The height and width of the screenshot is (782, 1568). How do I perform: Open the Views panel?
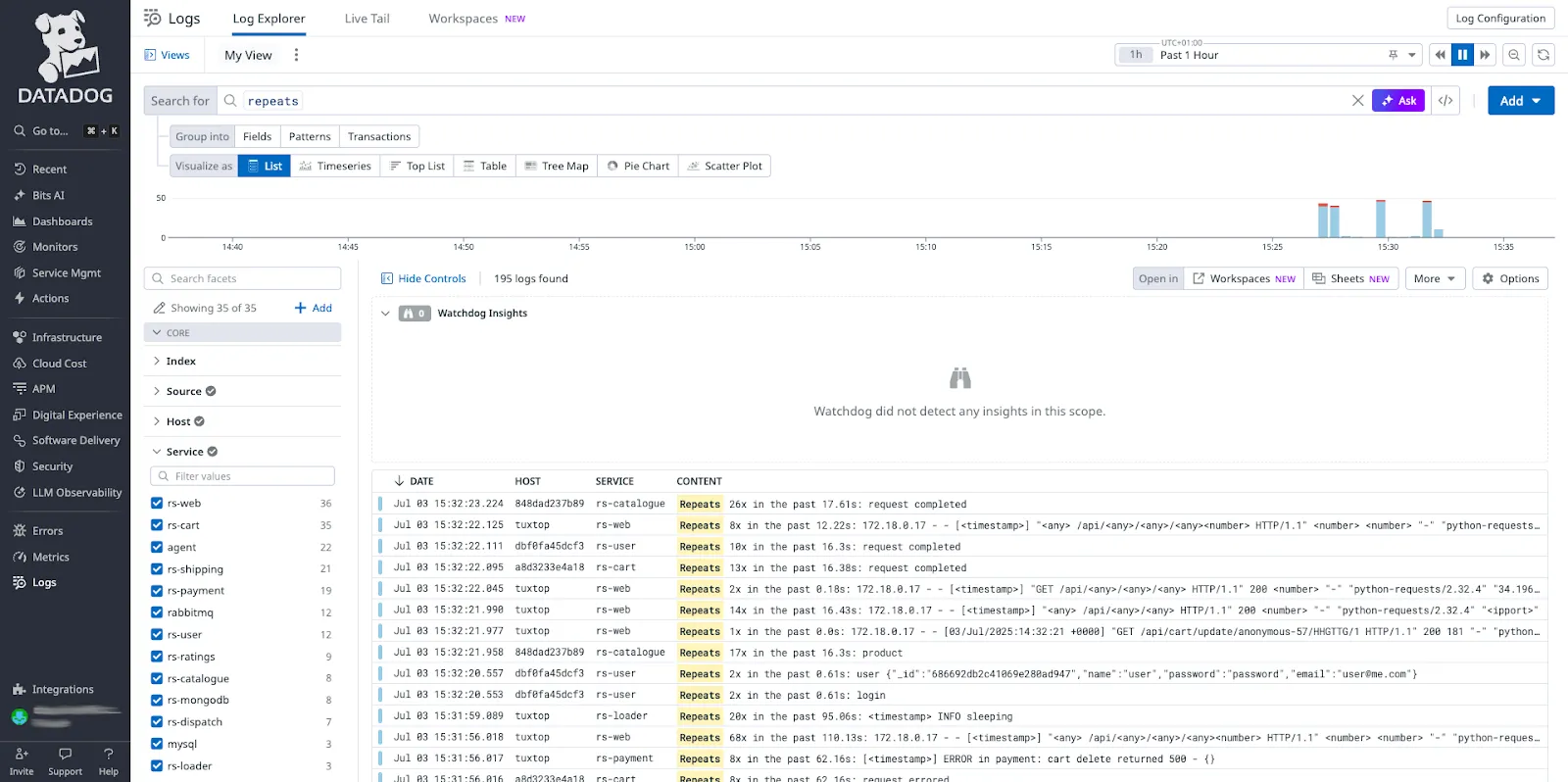(167, 55)
